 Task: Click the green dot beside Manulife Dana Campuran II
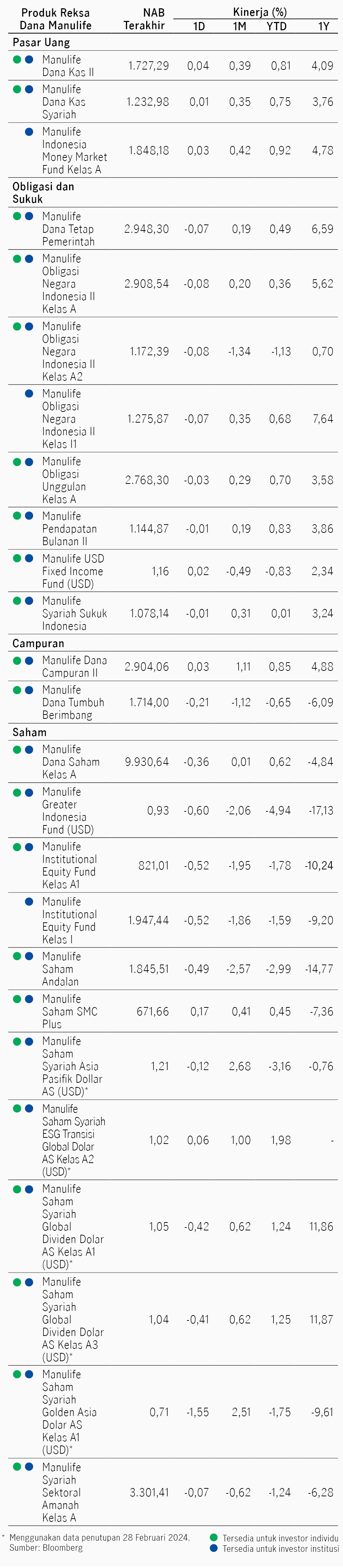click(x=17, y=660)
